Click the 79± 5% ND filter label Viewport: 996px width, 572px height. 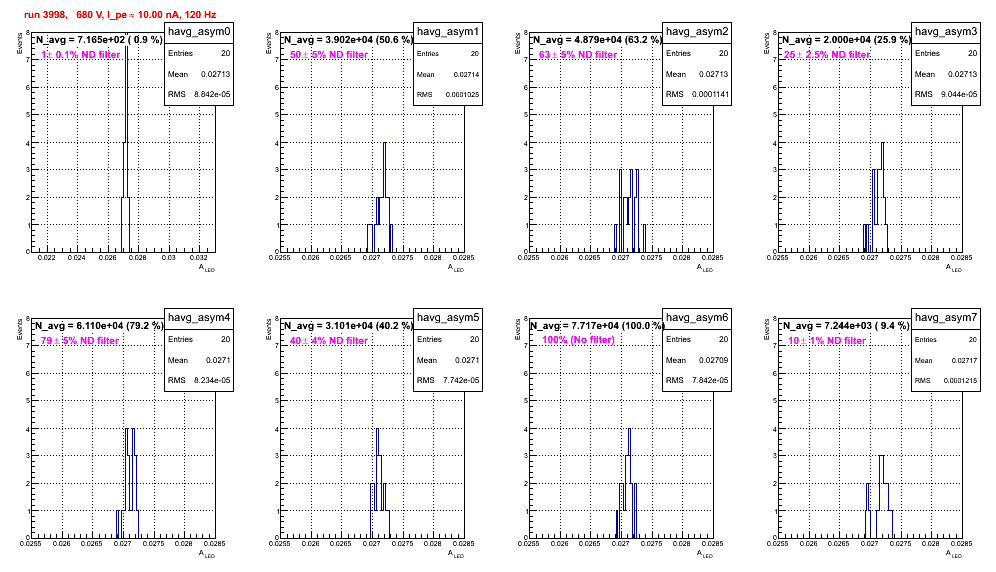click(80, 341)
